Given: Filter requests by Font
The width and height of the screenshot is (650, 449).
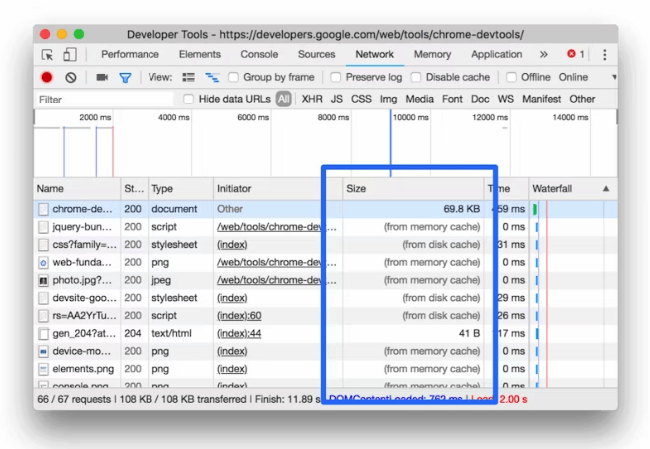Looking at the screenshot, I should (452, 99).
